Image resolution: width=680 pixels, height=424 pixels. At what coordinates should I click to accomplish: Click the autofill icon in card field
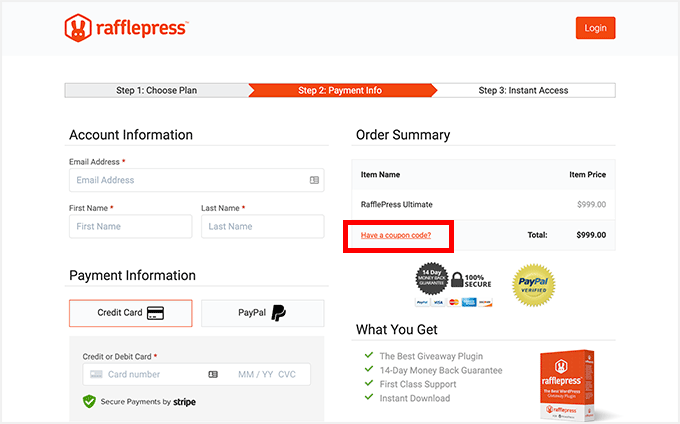point(213,374)
